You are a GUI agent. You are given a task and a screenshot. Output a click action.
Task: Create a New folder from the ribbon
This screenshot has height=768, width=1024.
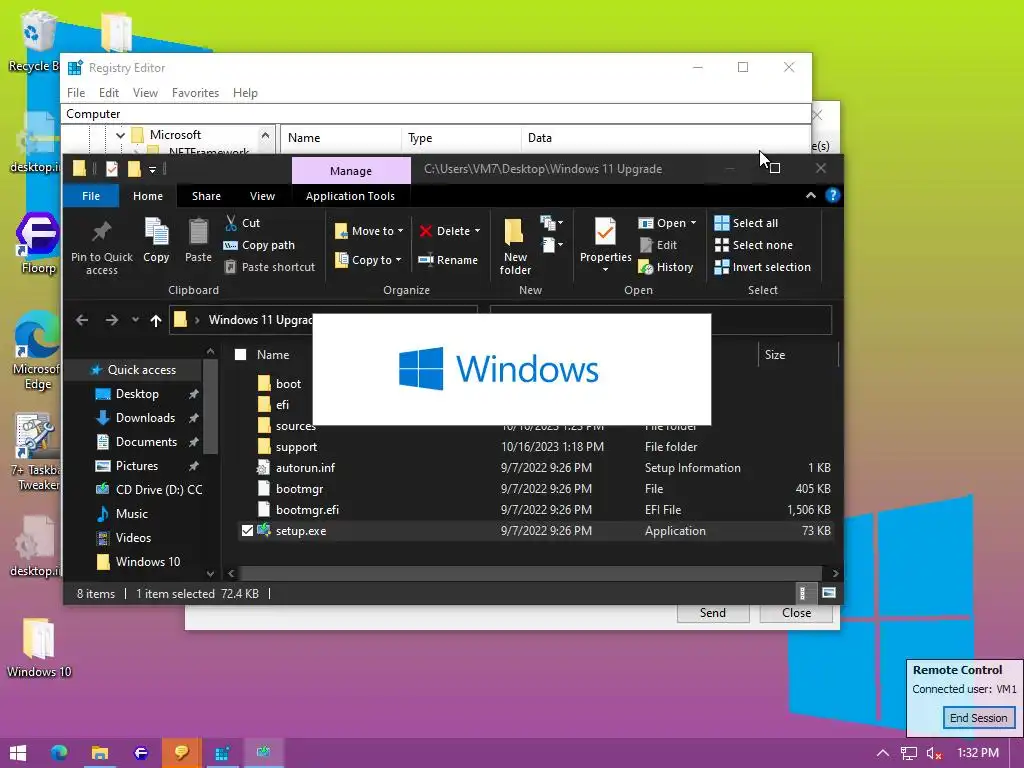point(515,246)
